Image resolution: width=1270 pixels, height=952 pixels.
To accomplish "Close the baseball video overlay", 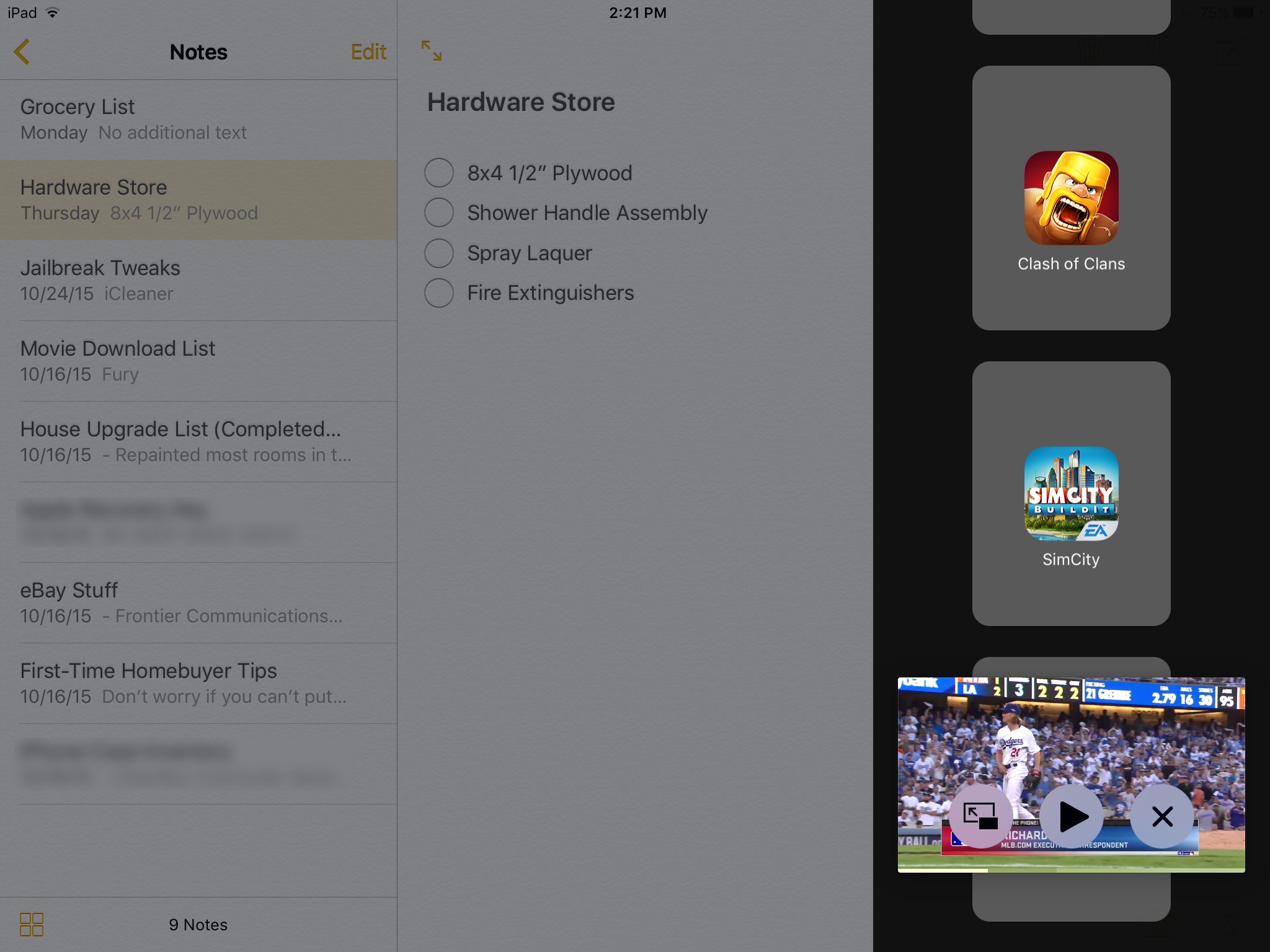I will click(x=1162, y=815).
